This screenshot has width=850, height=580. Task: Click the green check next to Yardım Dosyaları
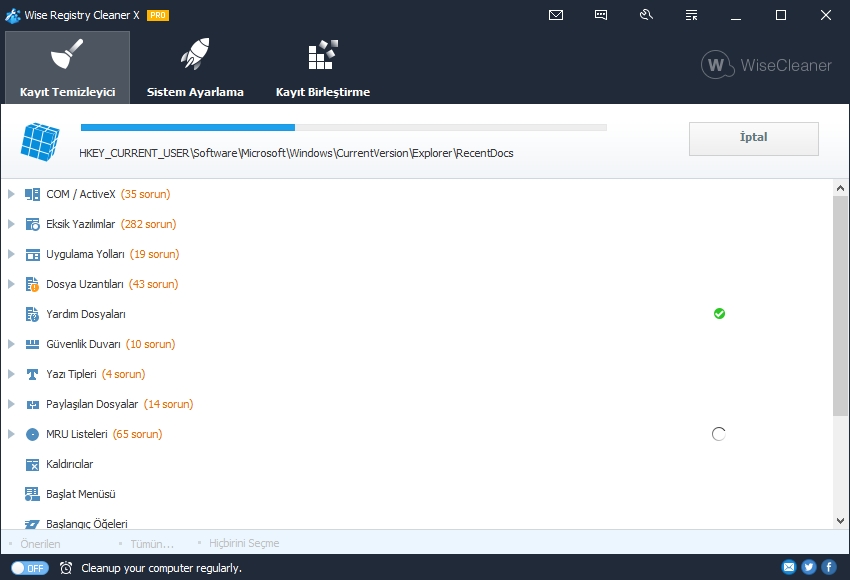719,314
